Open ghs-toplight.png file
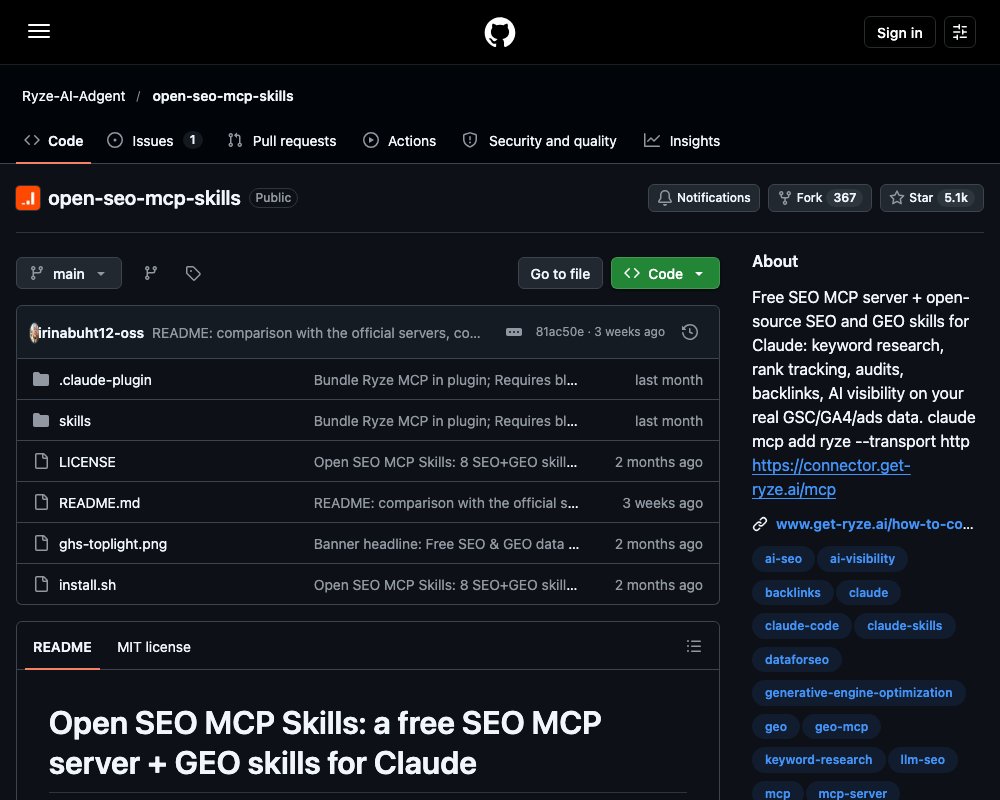 [113, 544]
